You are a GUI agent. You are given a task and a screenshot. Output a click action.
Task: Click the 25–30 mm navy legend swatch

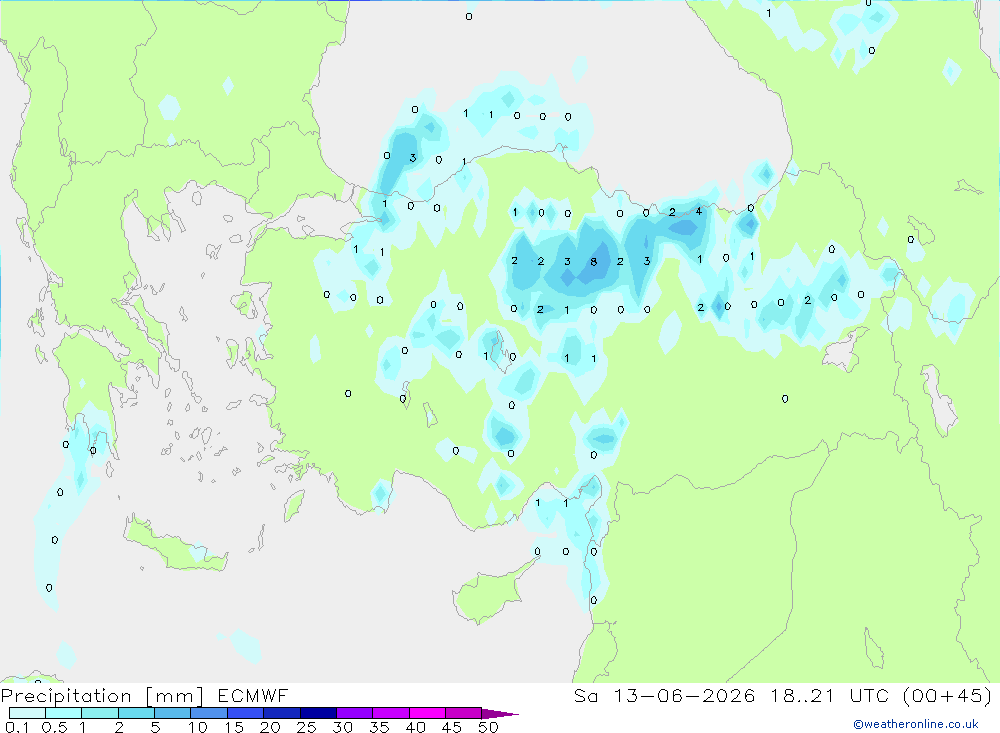(318, 713)
